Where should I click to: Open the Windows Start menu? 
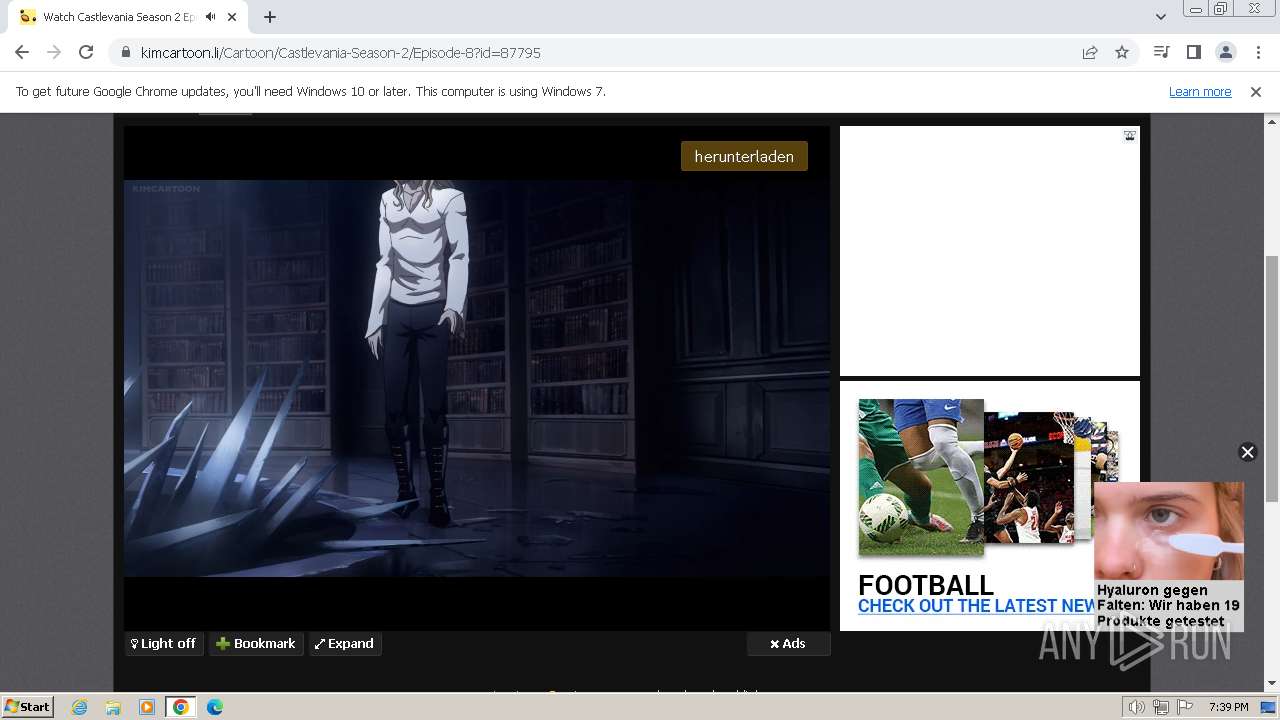point(28,706)
